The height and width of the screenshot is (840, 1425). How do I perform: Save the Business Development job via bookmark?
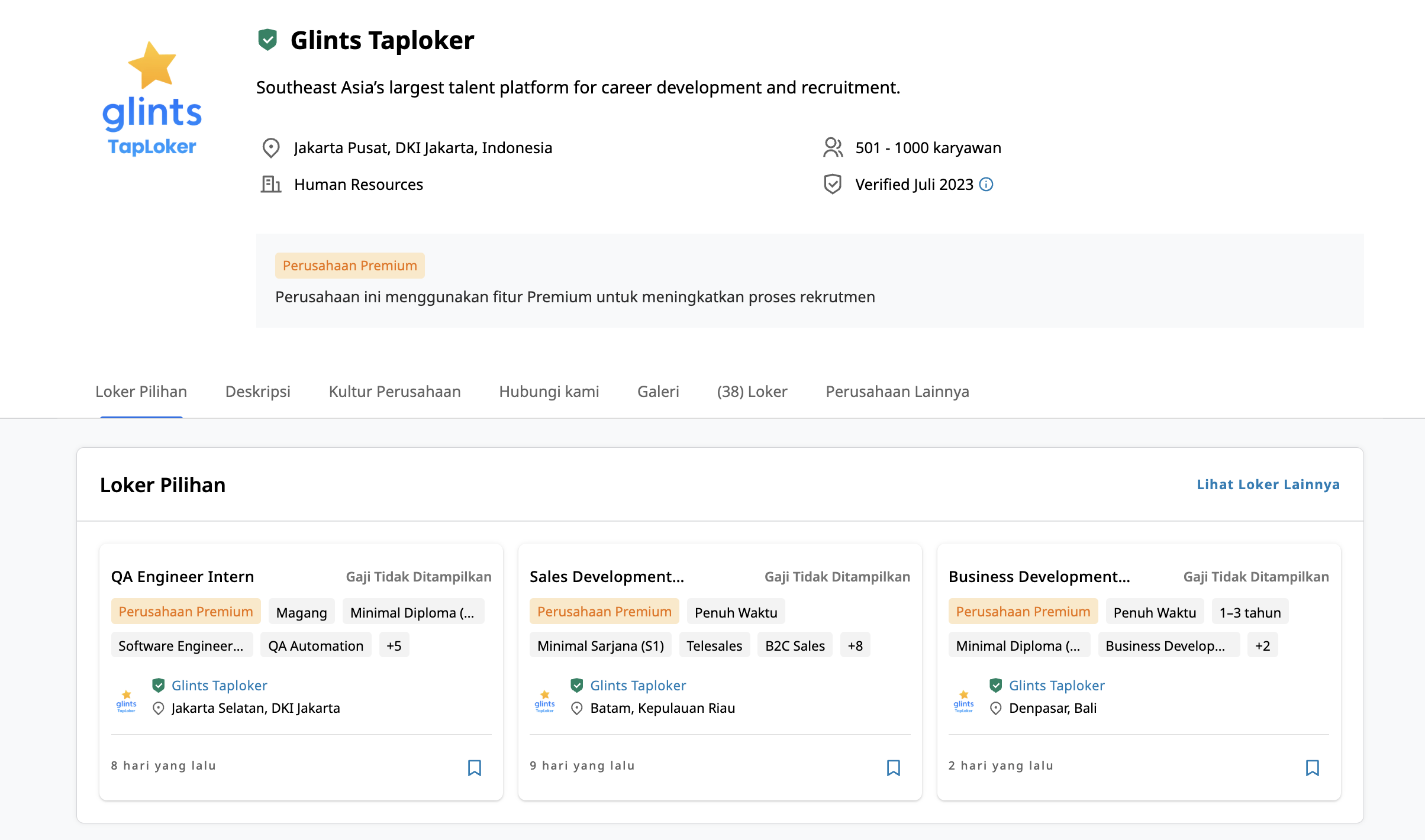click(x=1312, y=767)
